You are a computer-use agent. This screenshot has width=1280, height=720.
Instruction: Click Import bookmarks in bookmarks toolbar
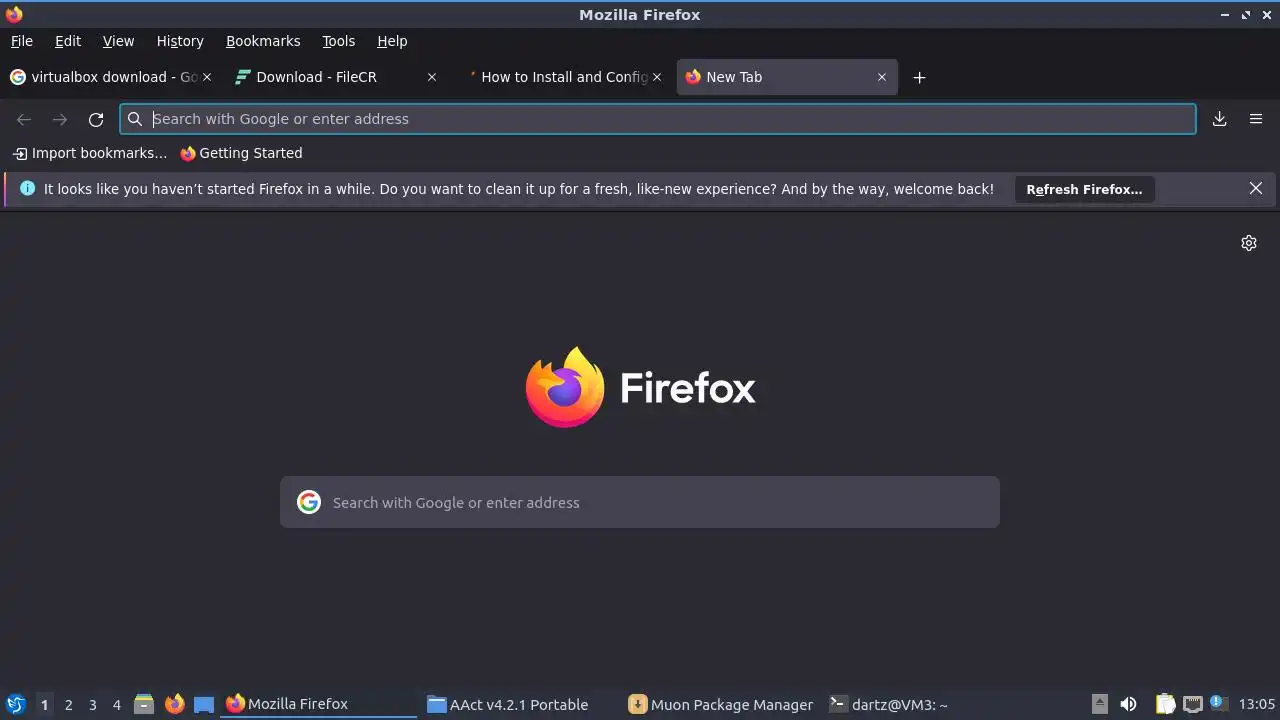pyautogui.click(x=90, y=153)
